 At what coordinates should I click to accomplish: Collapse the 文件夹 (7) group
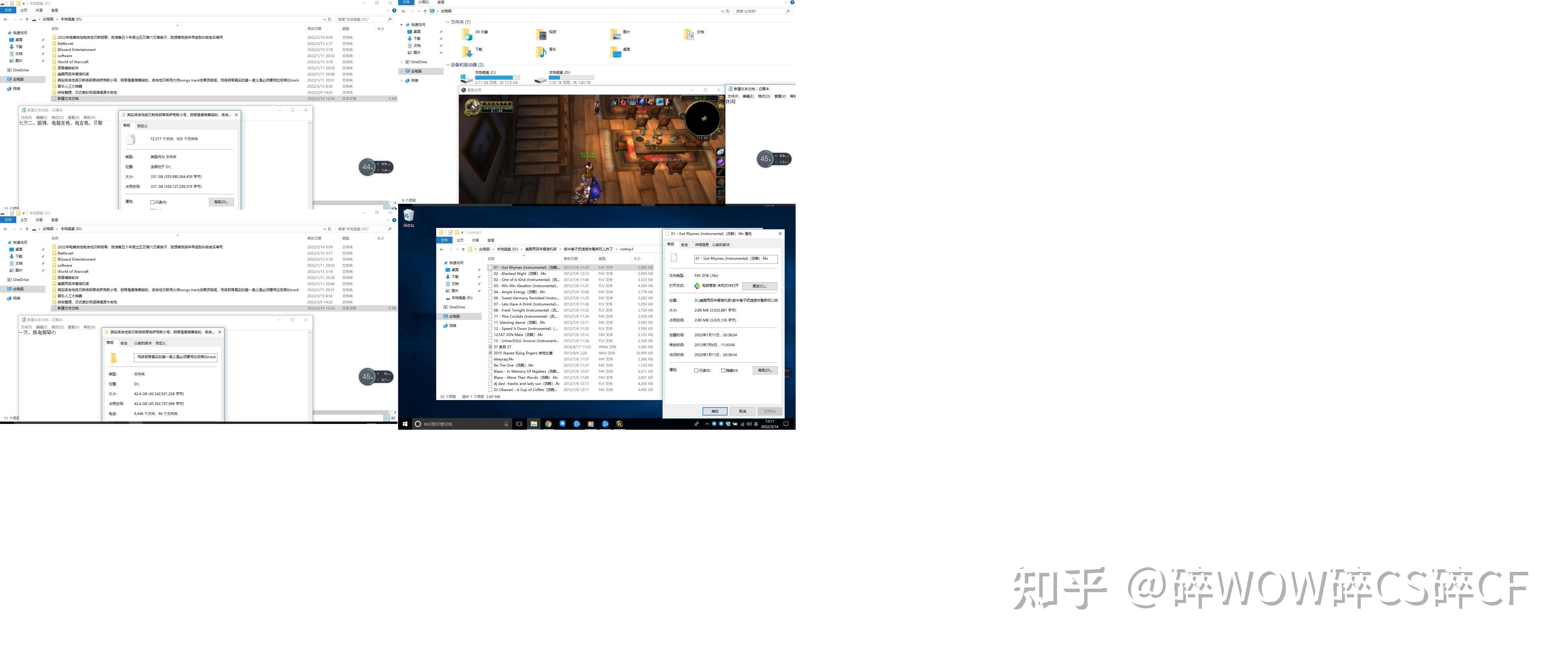(448, 22)
